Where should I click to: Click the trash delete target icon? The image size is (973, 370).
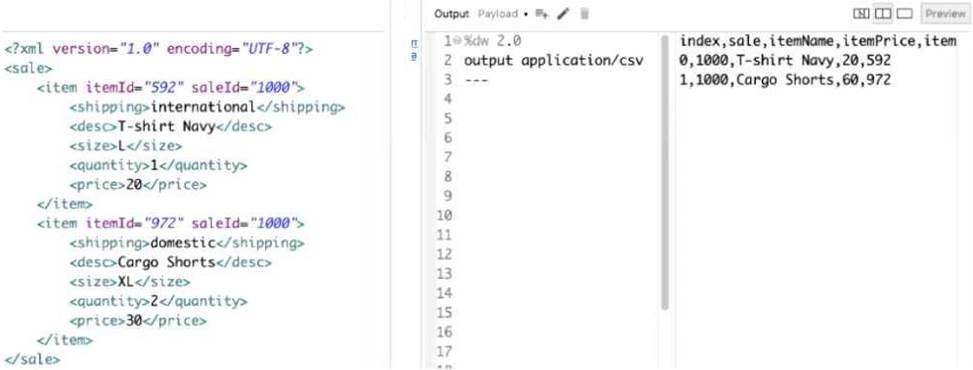[584, 14]
